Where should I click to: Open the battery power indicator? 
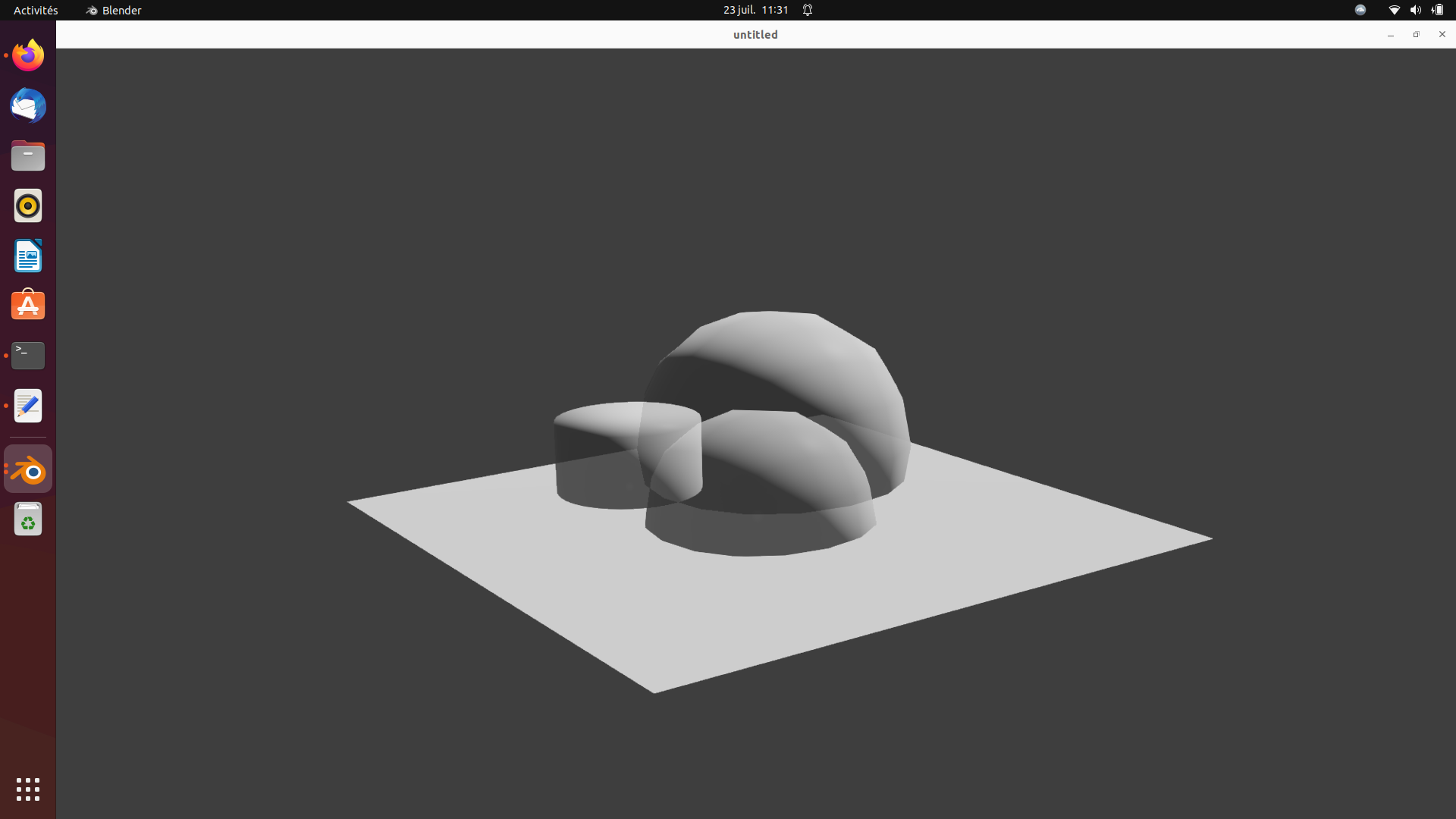coord(1437,10)
